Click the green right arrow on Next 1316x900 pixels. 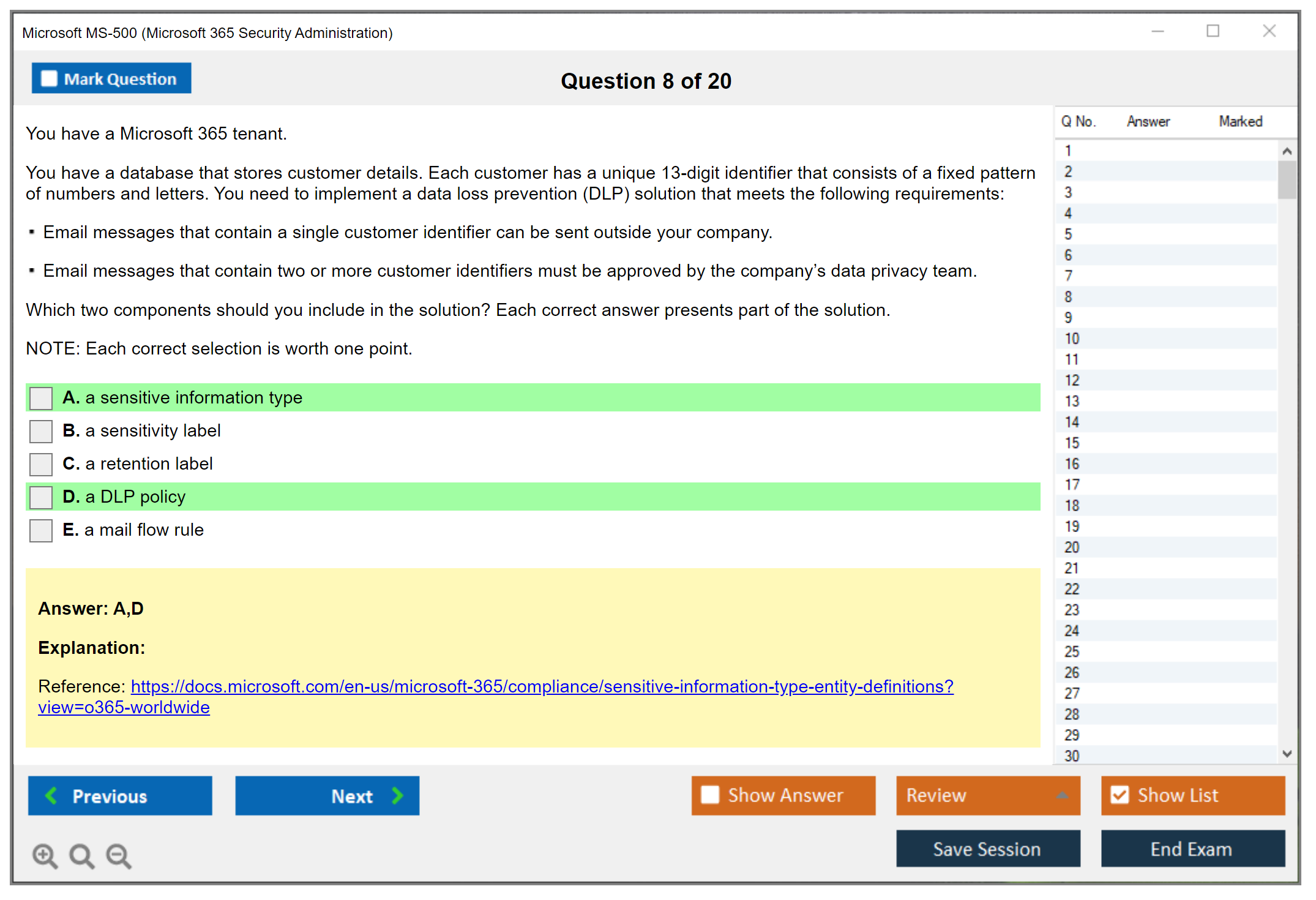click(x=398, y=795)
